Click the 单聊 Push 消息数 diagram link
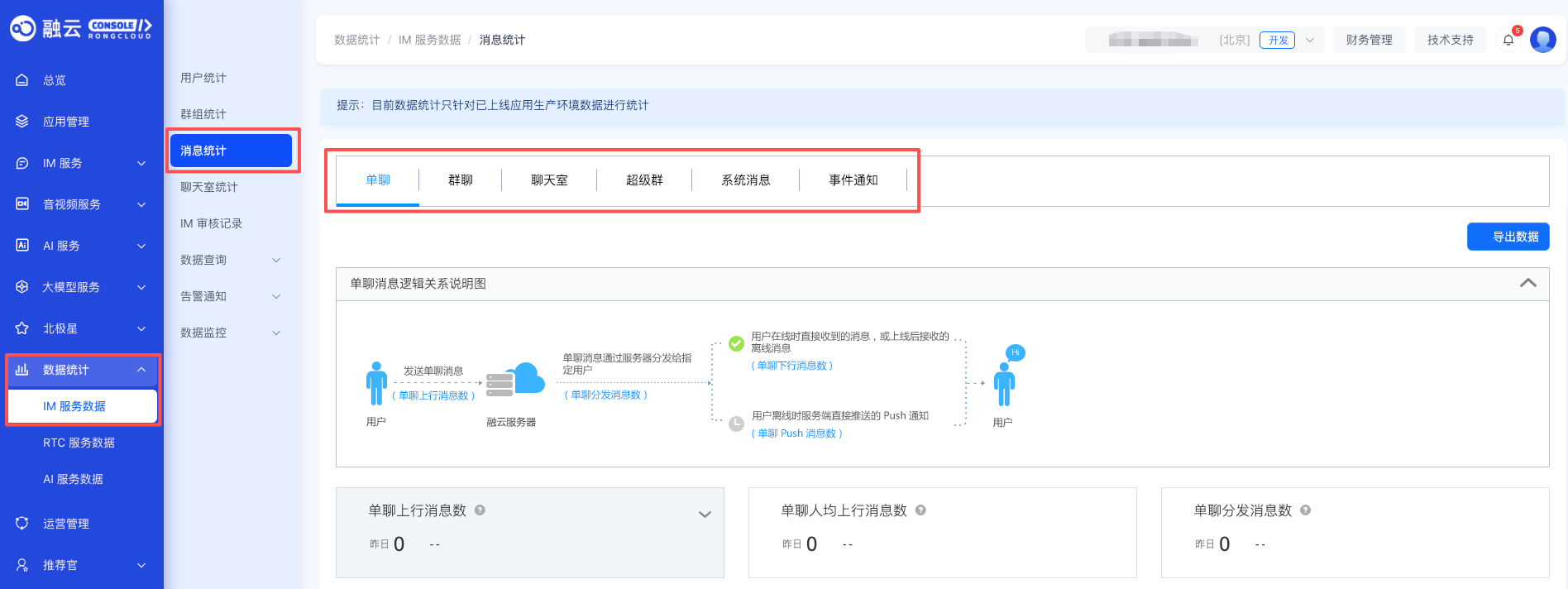The image size is (1568, 589). point(797,433)
